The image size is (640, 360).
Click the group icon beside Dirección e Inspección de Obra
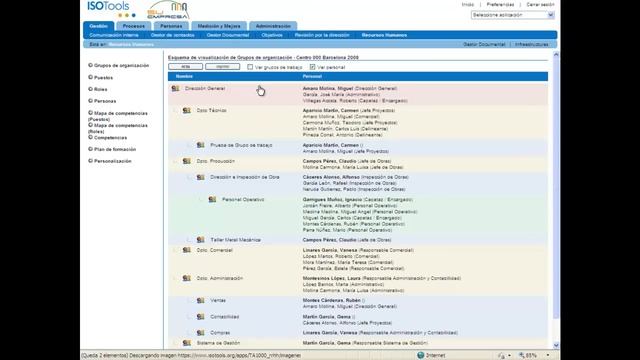[201, 177]
